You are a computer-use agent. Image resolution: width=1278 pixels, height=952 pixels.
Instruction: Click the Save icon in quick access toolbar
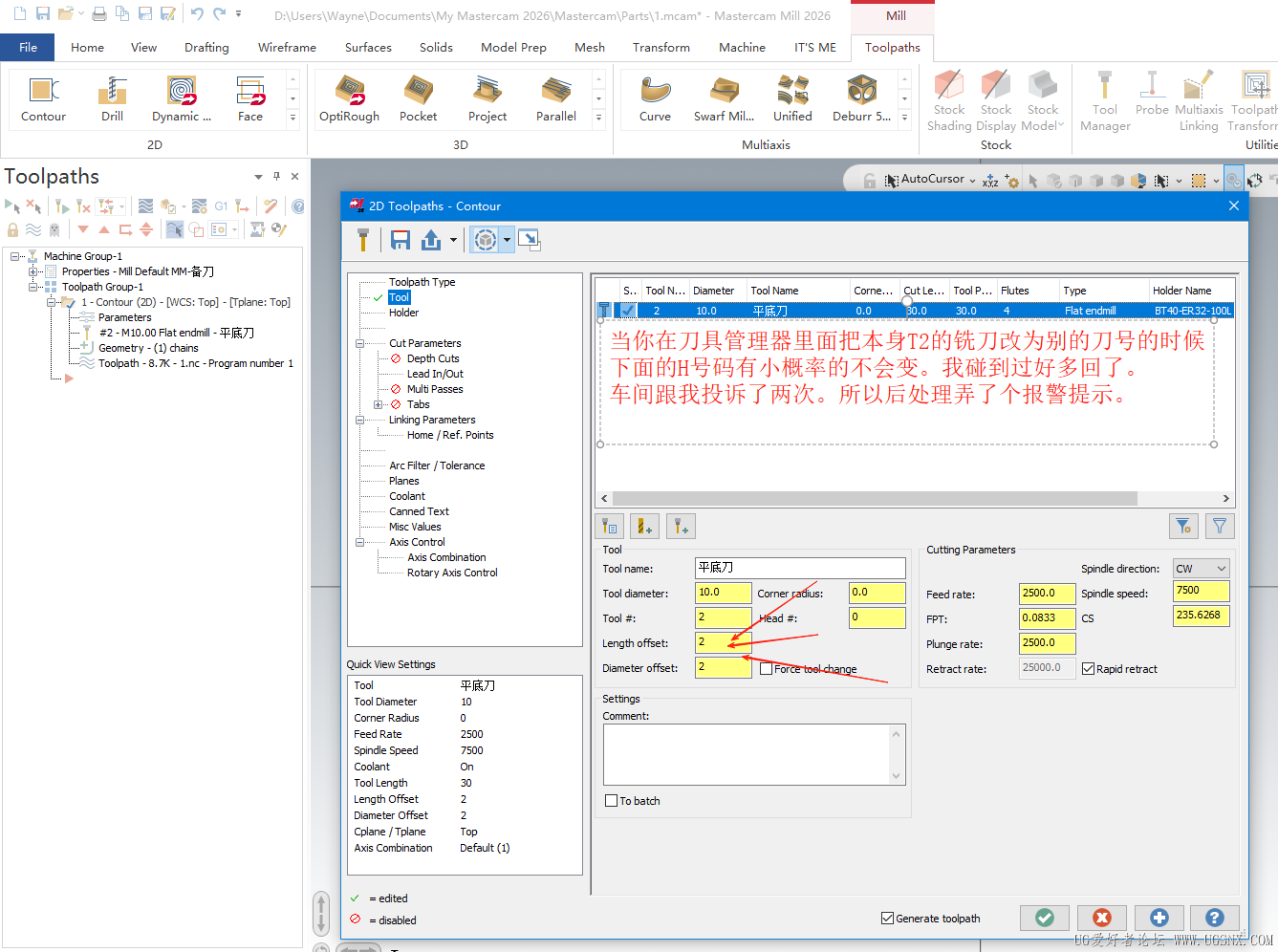pos(42,13)
